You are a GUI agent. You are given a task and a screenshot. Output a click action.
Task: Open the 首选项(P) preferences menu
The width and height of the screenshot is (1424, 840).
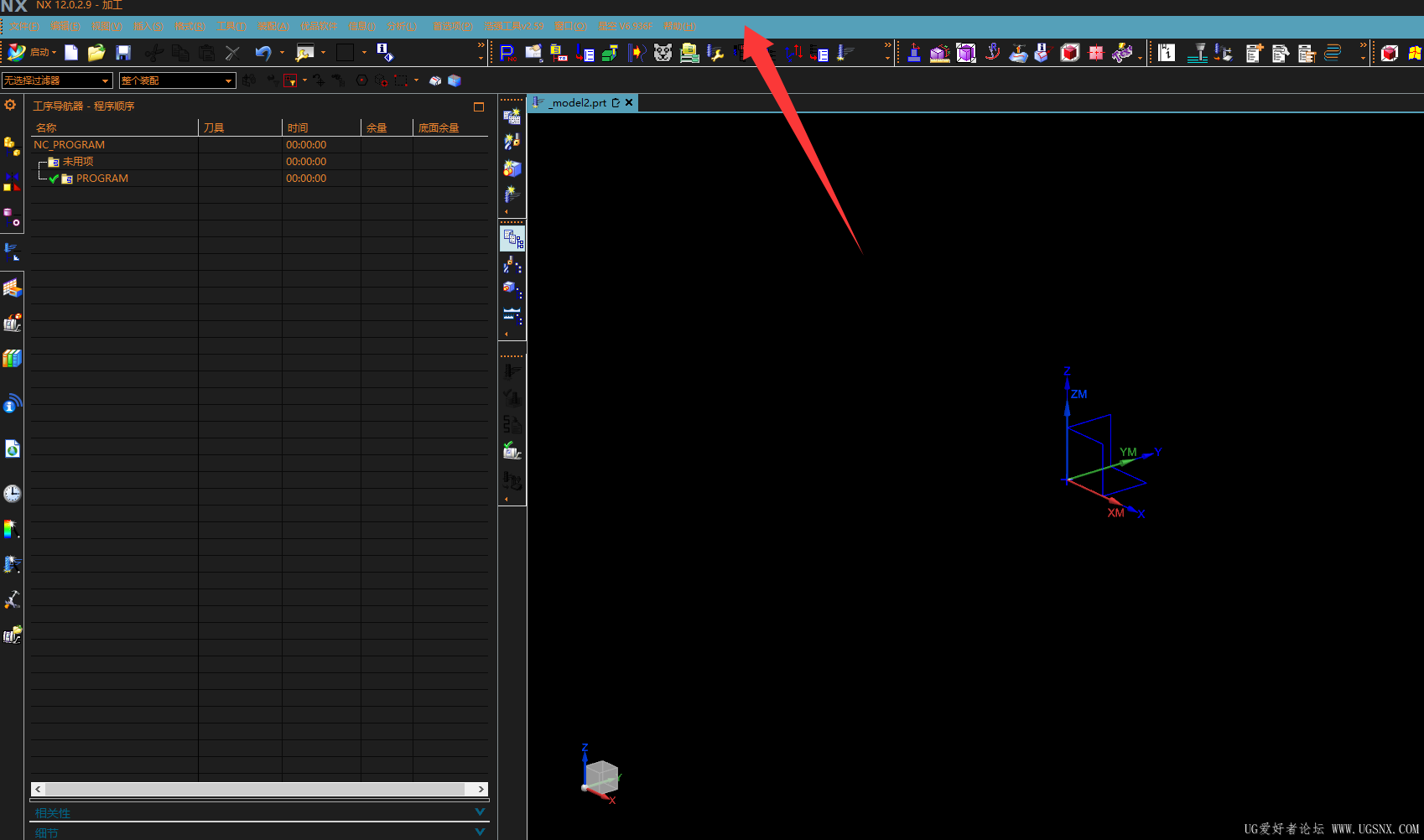point(453,26)
